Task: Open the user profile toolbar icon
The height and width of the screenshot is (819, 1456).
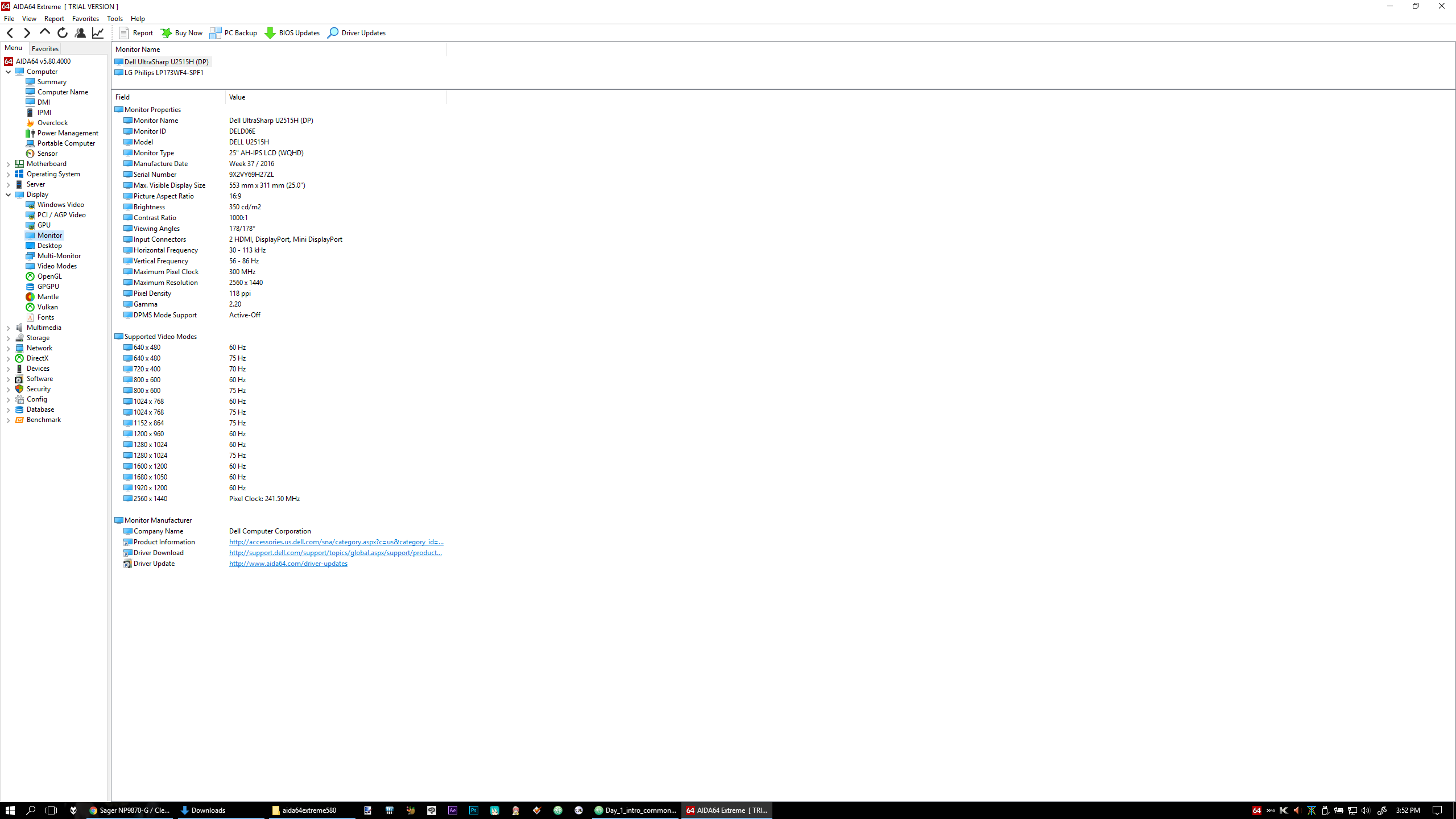Action: [80, 33]
